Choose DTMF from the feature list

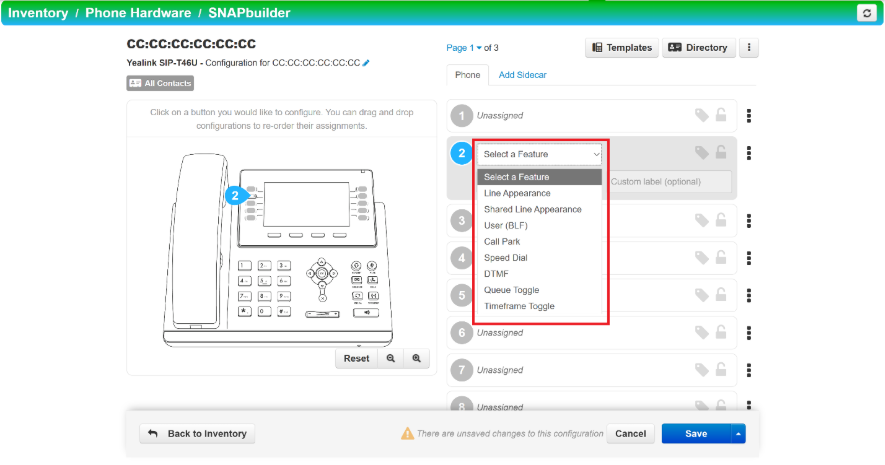(540, 274)
